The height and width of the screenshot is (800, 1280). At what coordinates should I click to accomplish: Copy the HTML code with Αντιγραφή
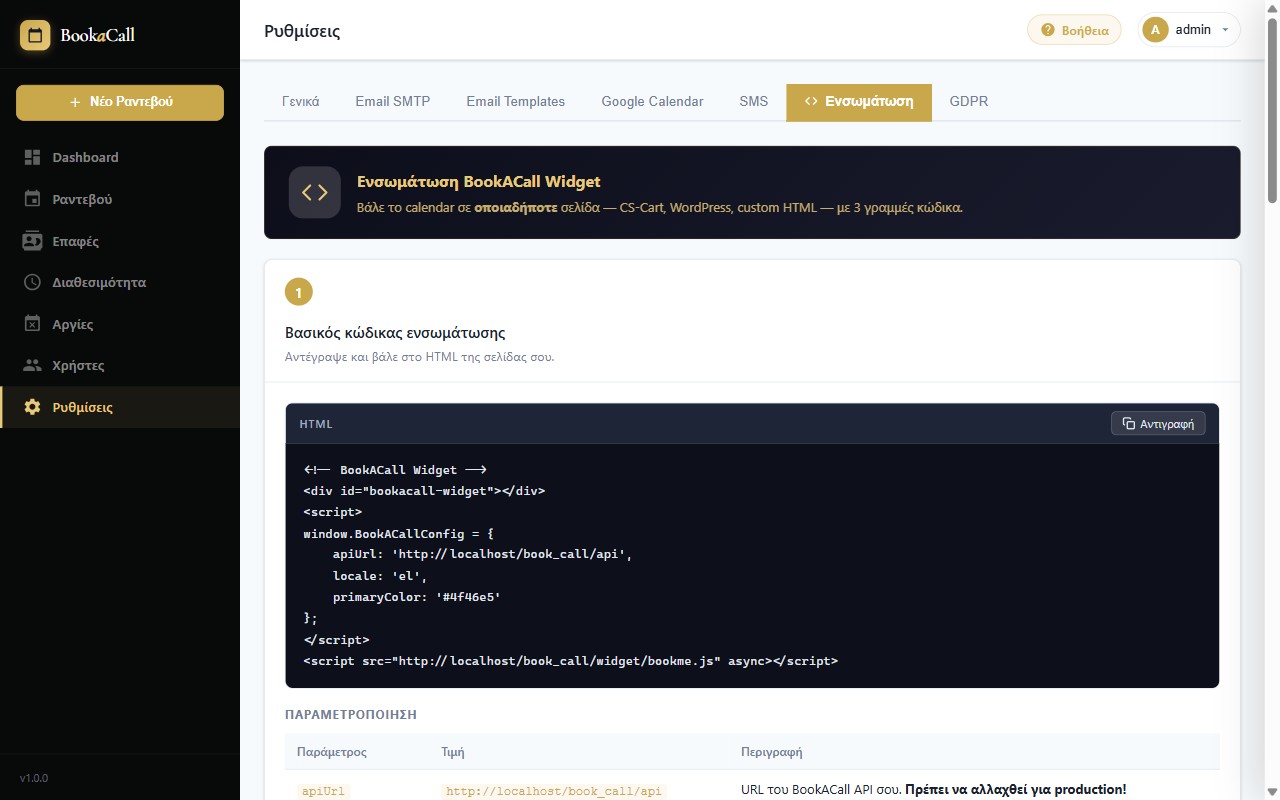tap(1158, 424)
